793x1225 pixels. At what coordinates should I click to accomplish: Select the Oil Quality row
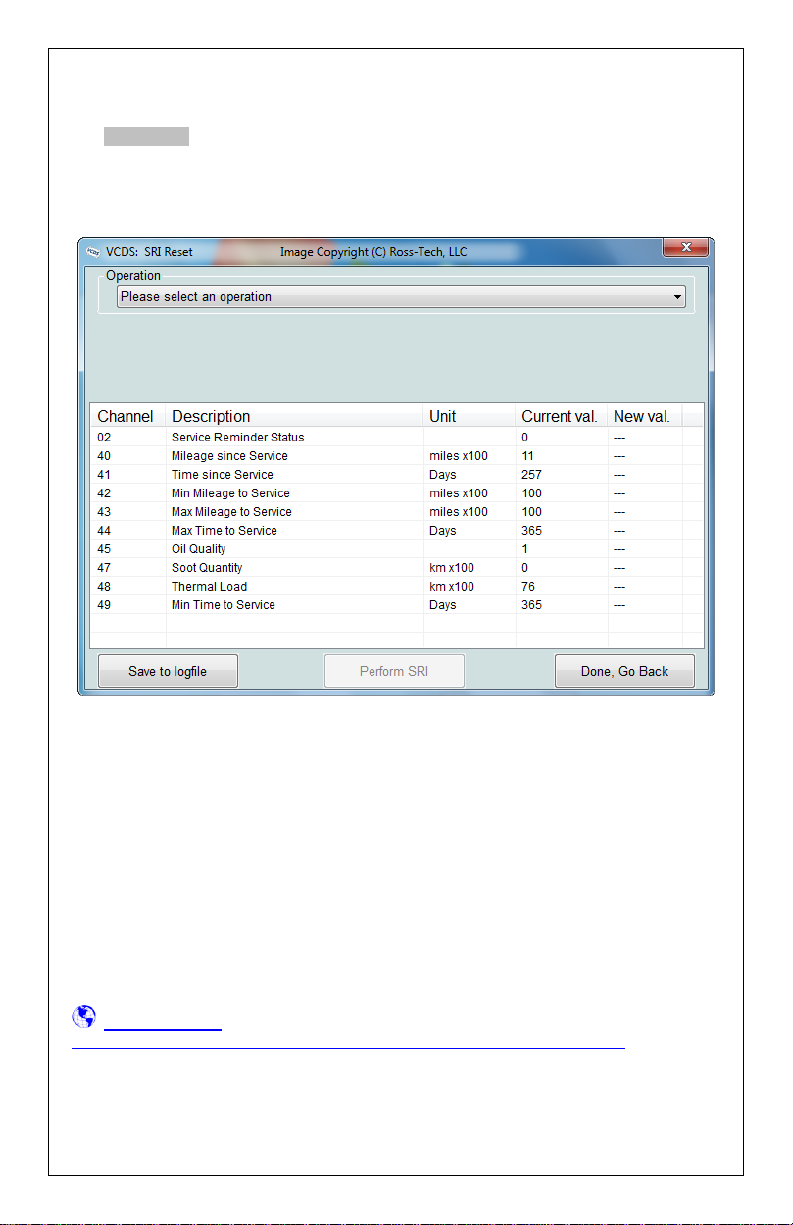397,549
